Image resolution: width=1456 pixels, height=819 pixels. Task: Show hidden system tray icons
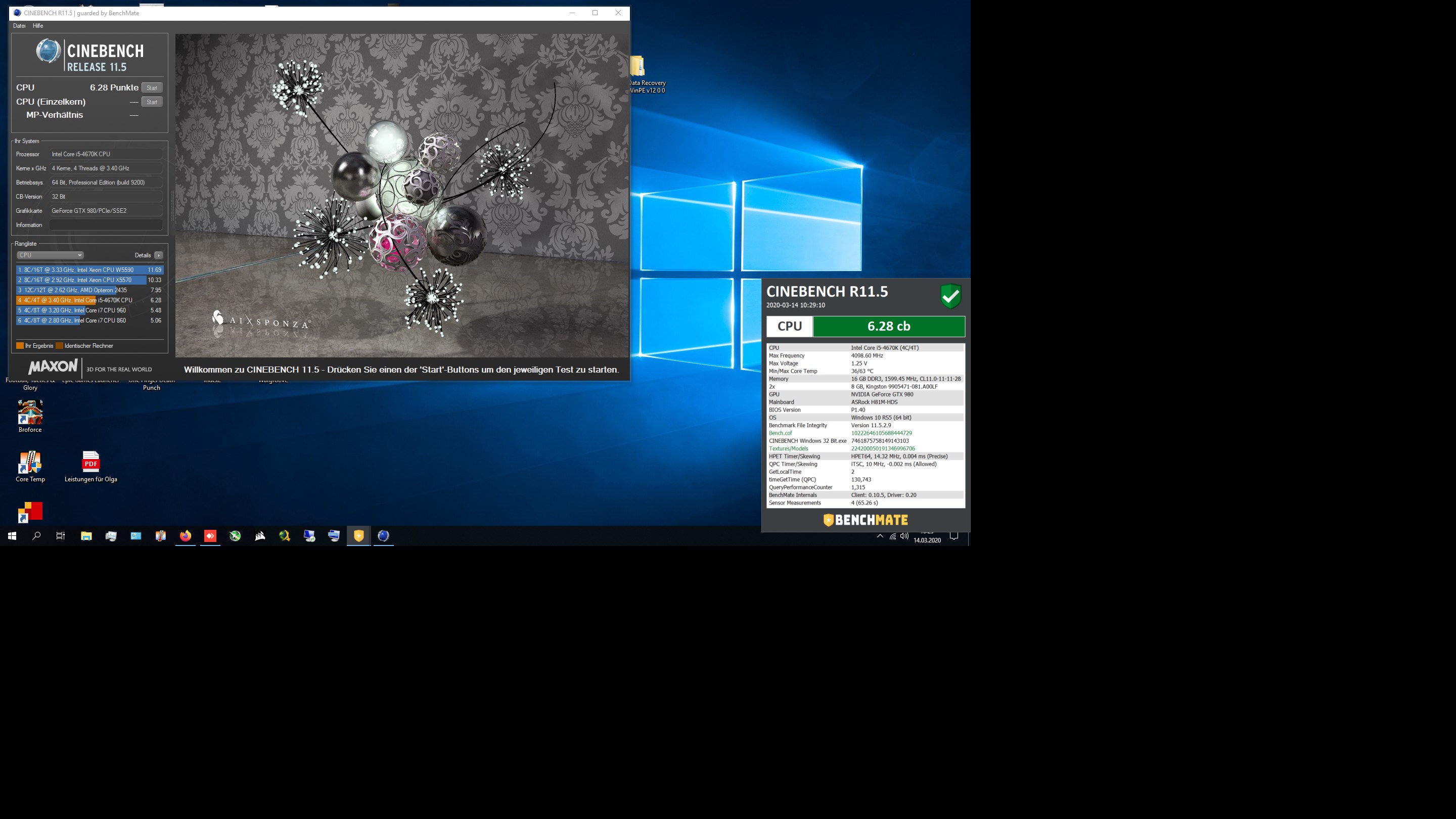click(x=880, y=536)
